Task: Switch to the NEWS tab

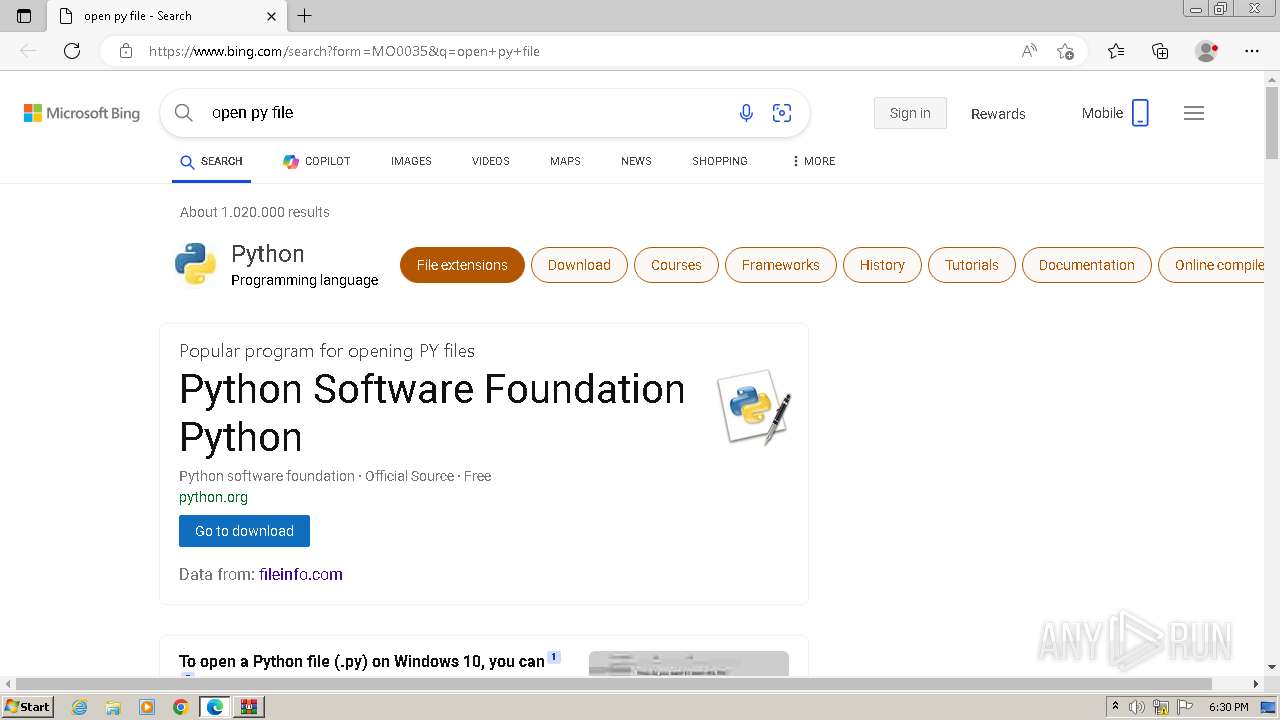Action: (x=636, y=161)
